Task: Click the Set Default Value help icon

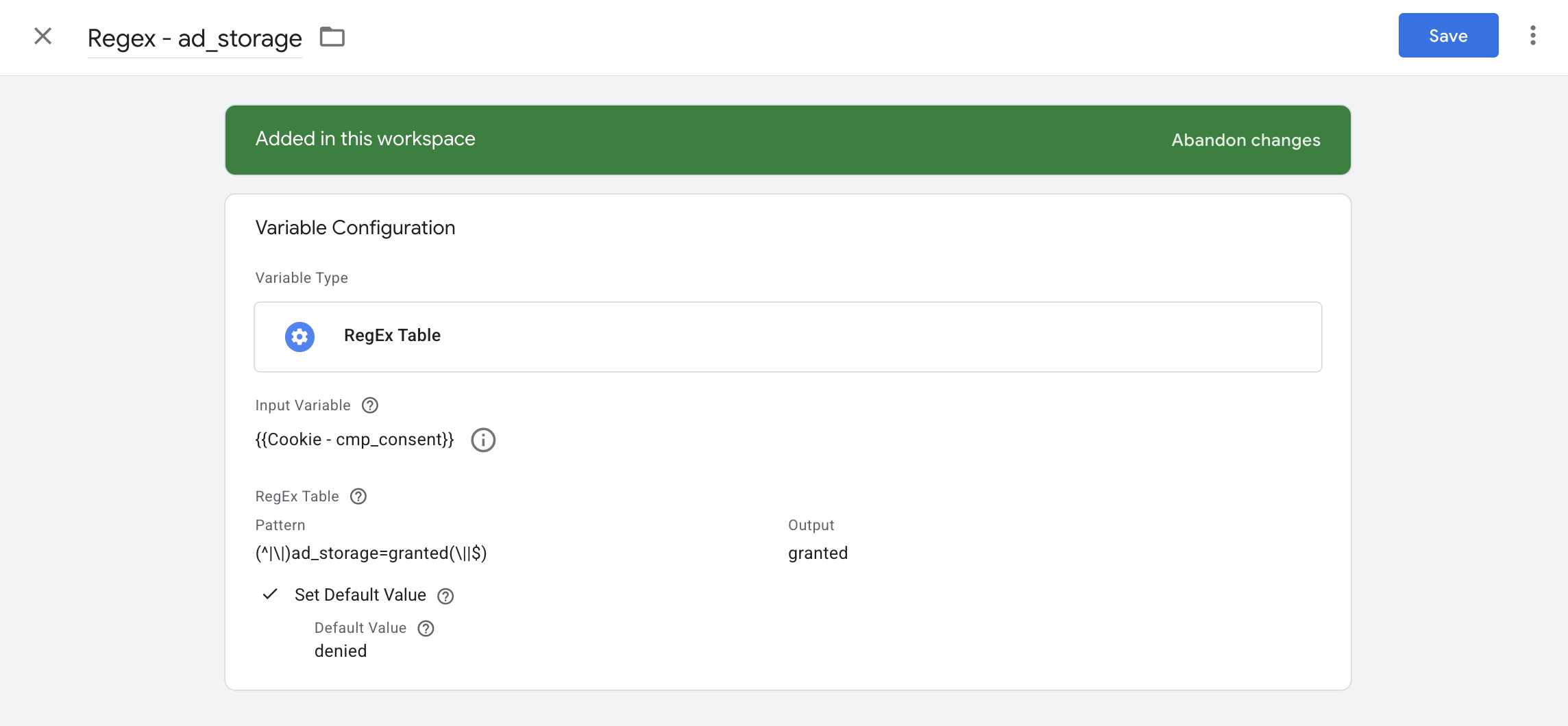Action: pyautogui.click(x=445, y=596)
